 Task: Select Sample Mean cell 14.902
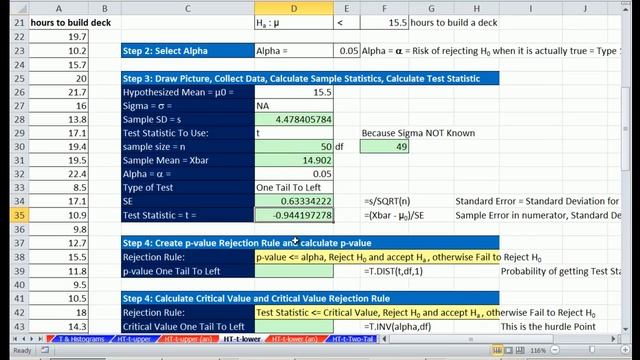pyautogui.click(x=294, y=160)
